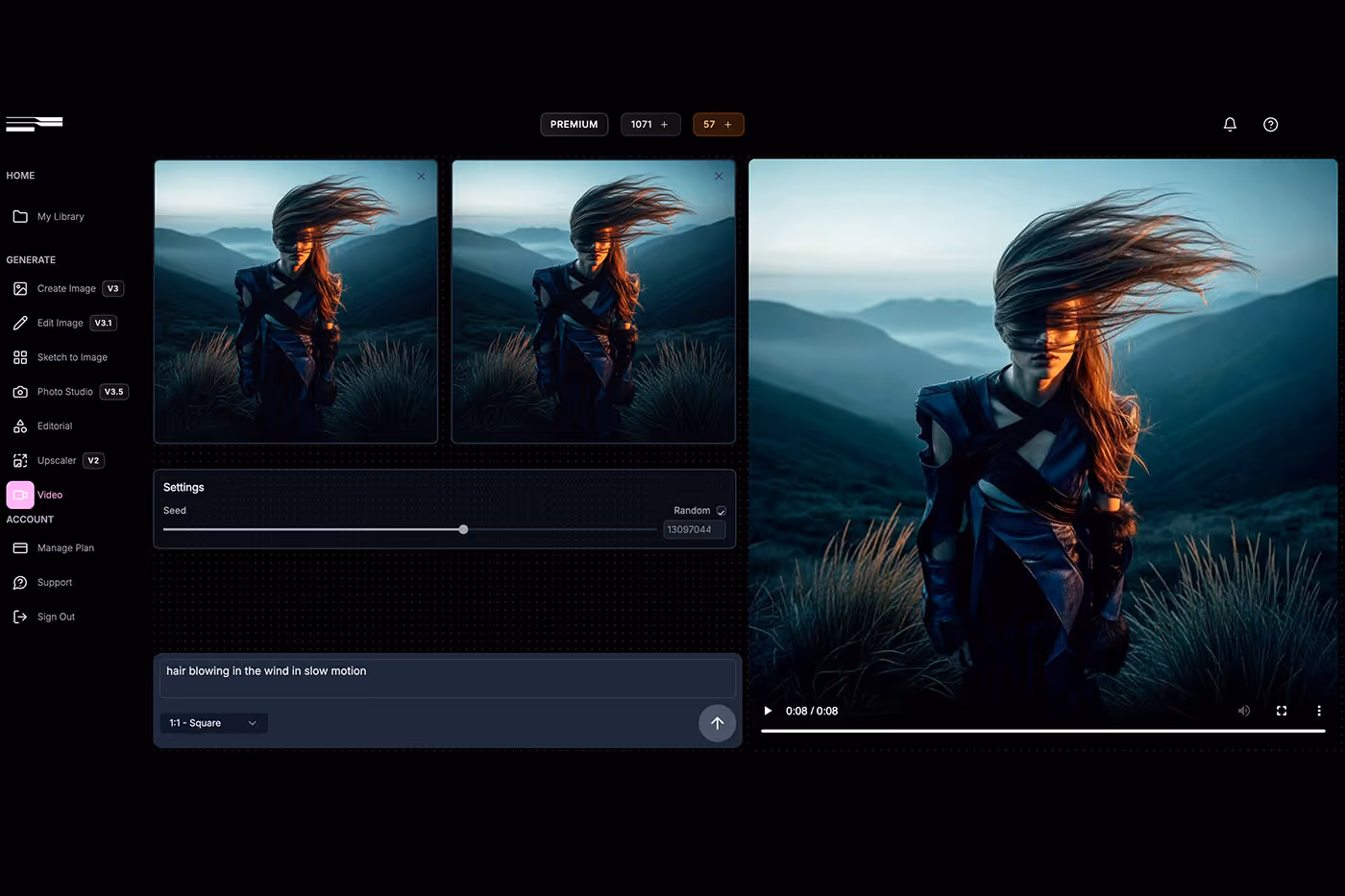Open the notifications bell

(x=1230, y=124)
